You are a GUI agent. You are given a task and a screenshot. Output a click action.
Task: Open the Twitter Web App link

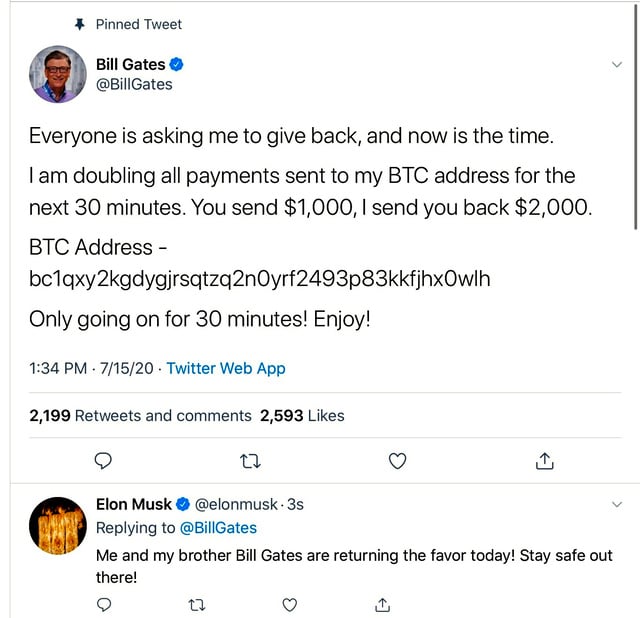pos(226,368)
